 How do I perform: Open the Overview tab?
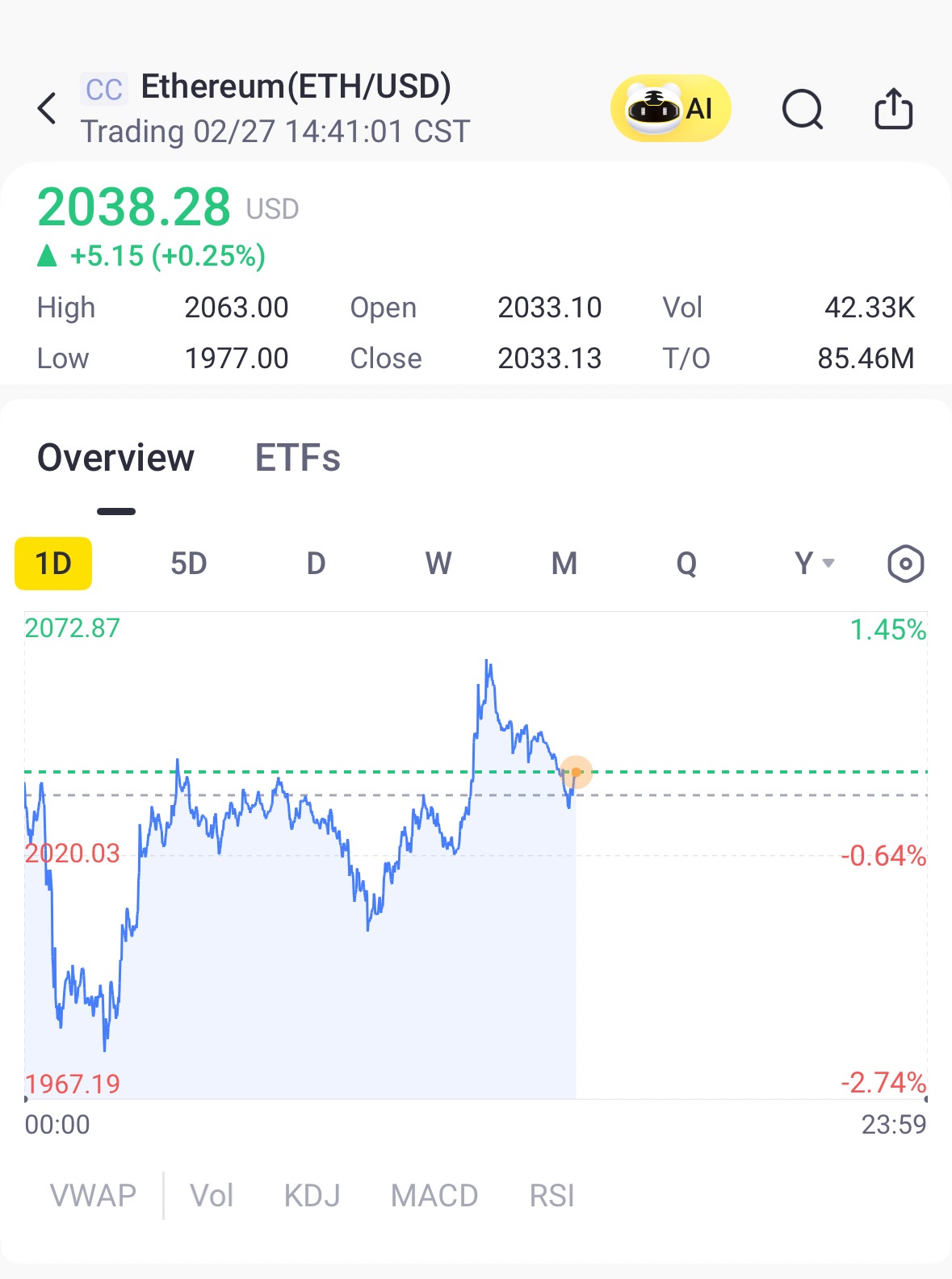pyautogui.click(x=116, y=458)
